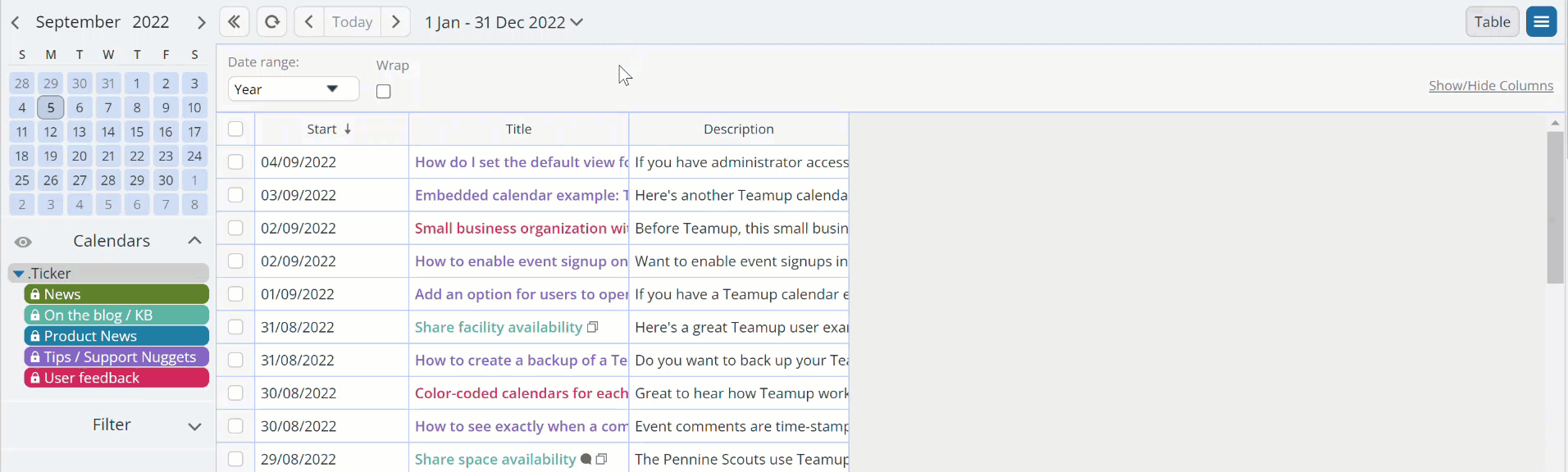Select the News calendar

click(x=116, y=294)
